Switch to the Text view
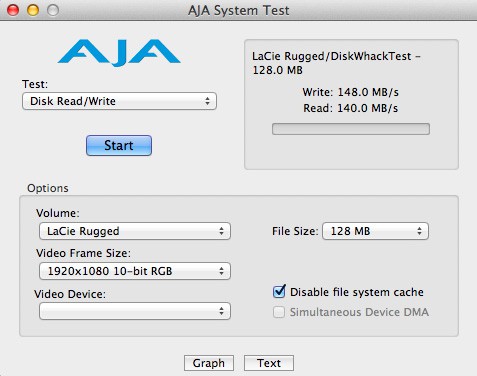Screen dimensions: 477x376 pos(269,363)
